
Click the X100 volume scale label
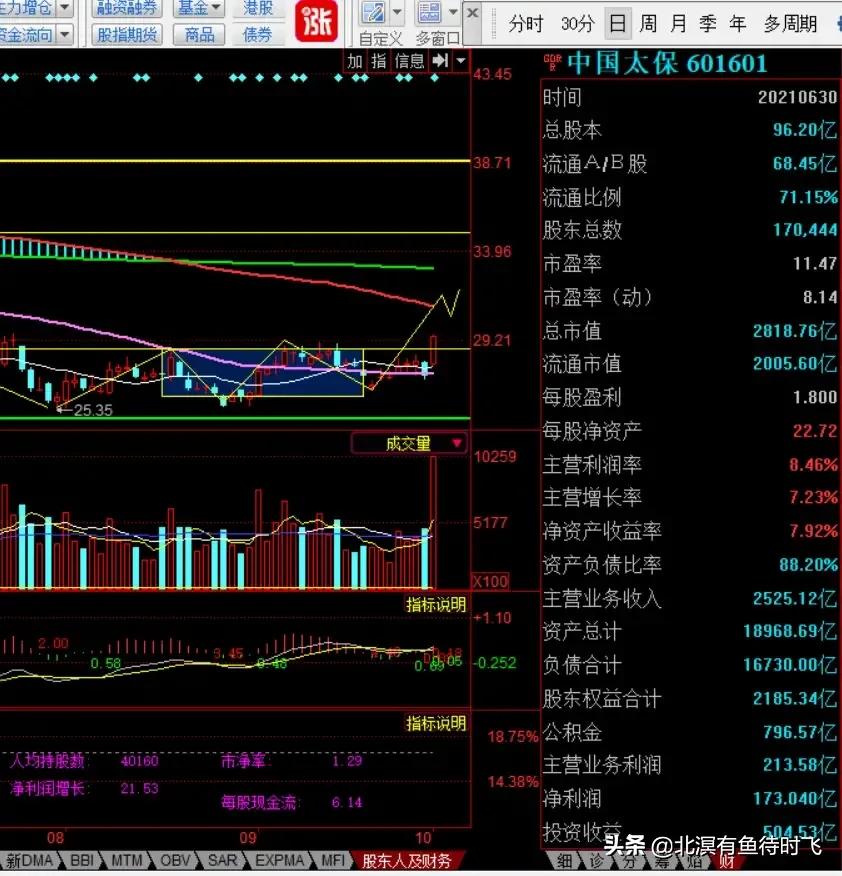[491, 582]
